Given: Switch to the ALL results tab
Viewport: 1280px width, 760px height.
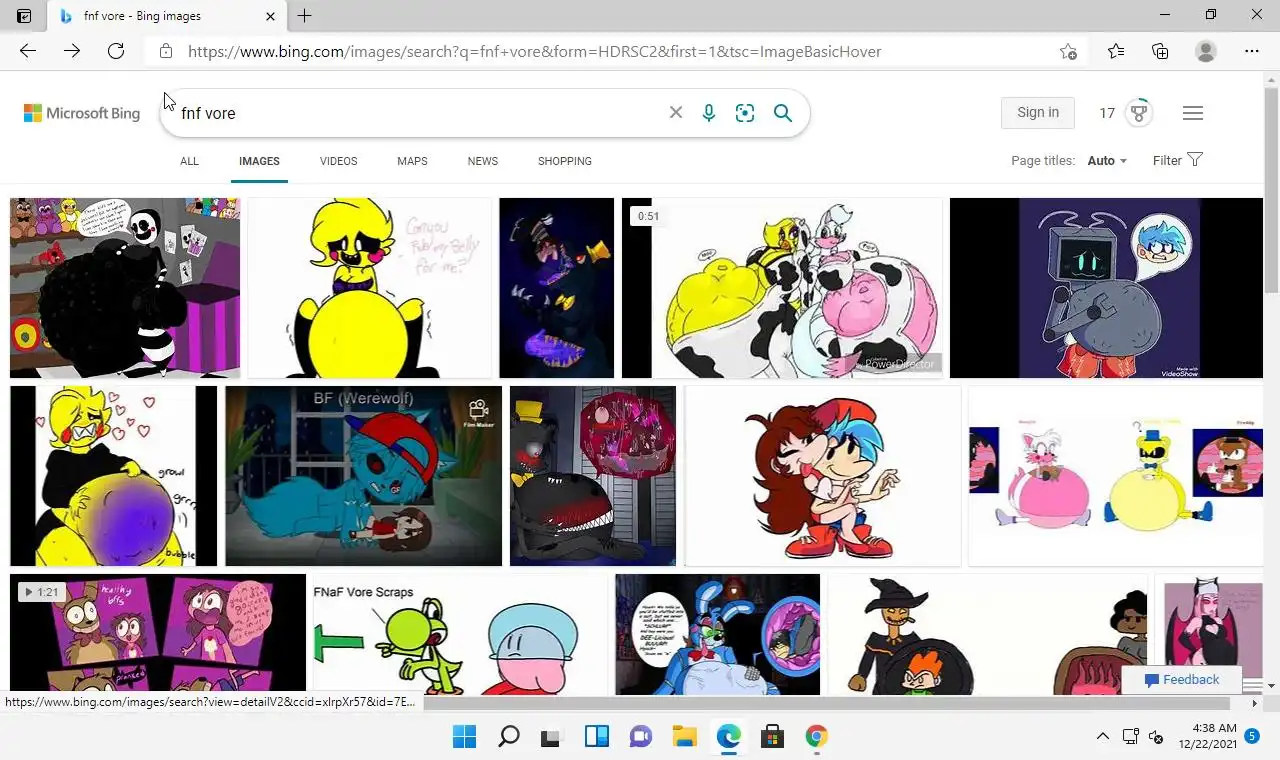Looking at the screenshot, I should coord(189,161).
